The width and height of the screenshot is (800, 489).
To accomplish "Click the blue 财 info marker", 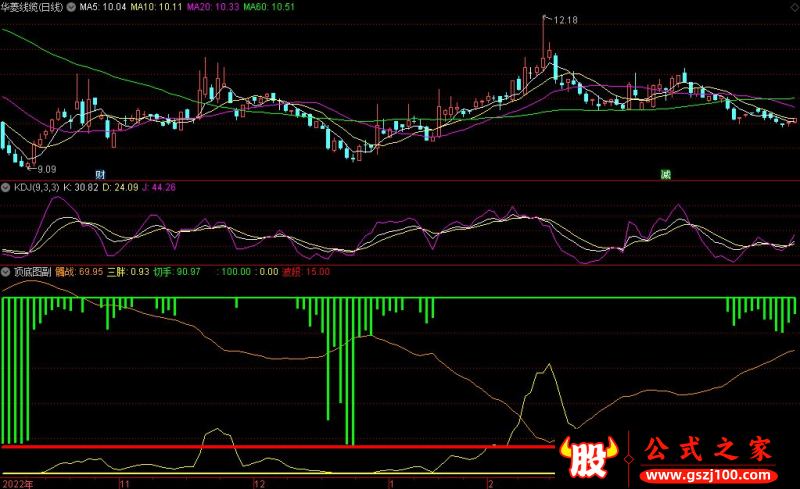I will tap(99, 174).
